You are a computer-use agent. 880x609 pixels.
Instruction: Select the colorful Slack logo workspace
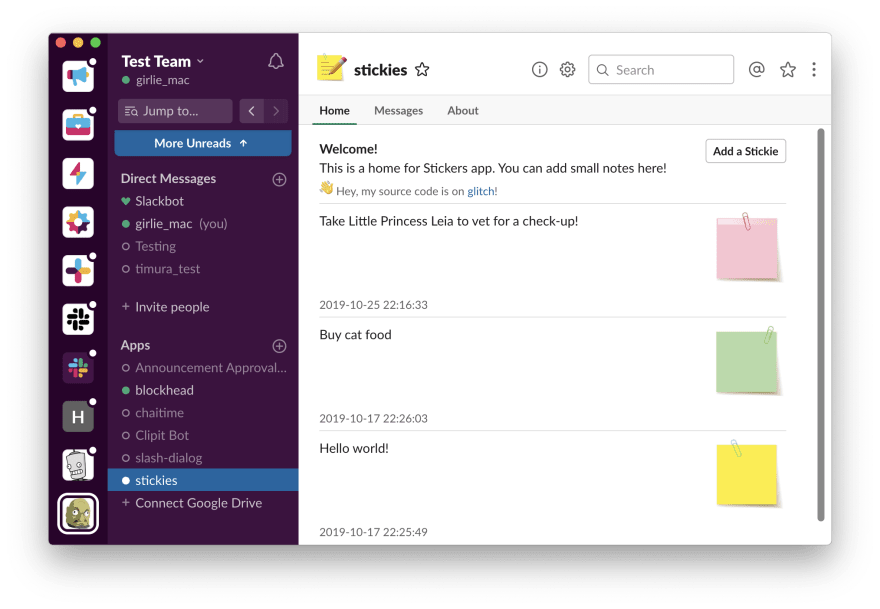coord(78,368)
